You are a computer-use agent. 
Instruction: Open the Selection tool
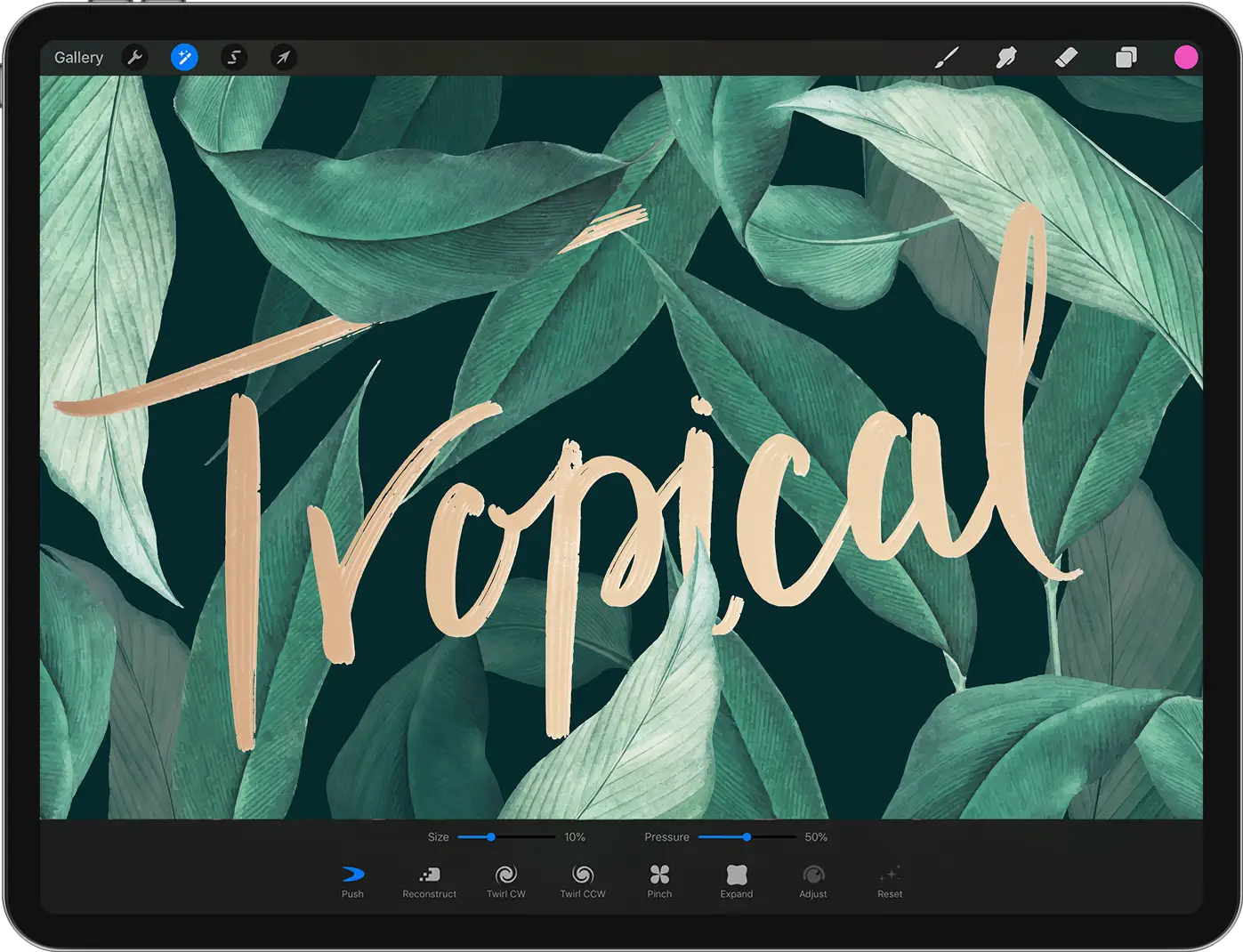[234, 57]
